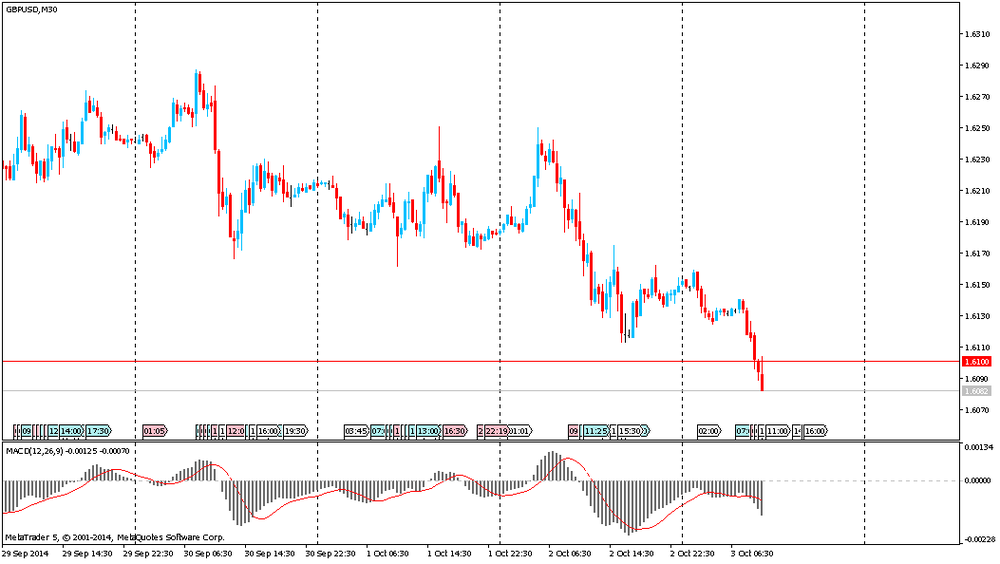Open the pink 01:05 event marker

(x=155, y=431)
